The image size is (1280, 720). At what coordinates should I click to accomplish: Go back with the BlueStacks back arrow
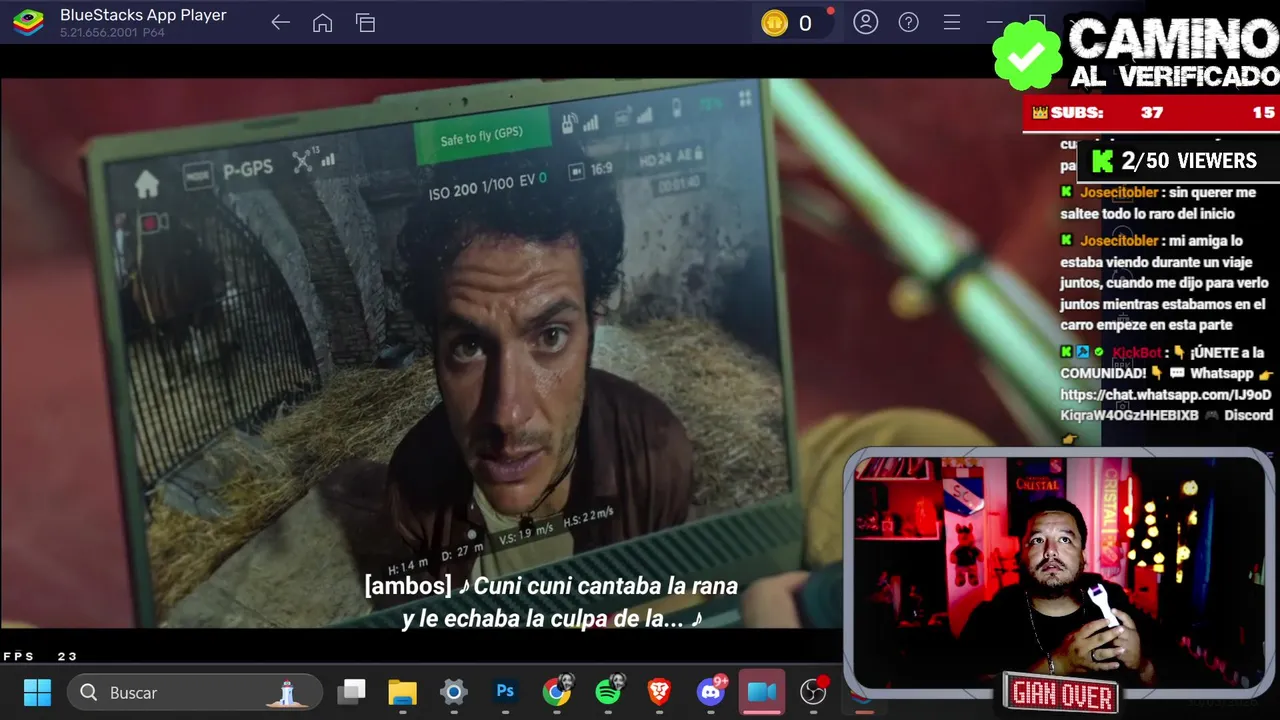(280, 23)
